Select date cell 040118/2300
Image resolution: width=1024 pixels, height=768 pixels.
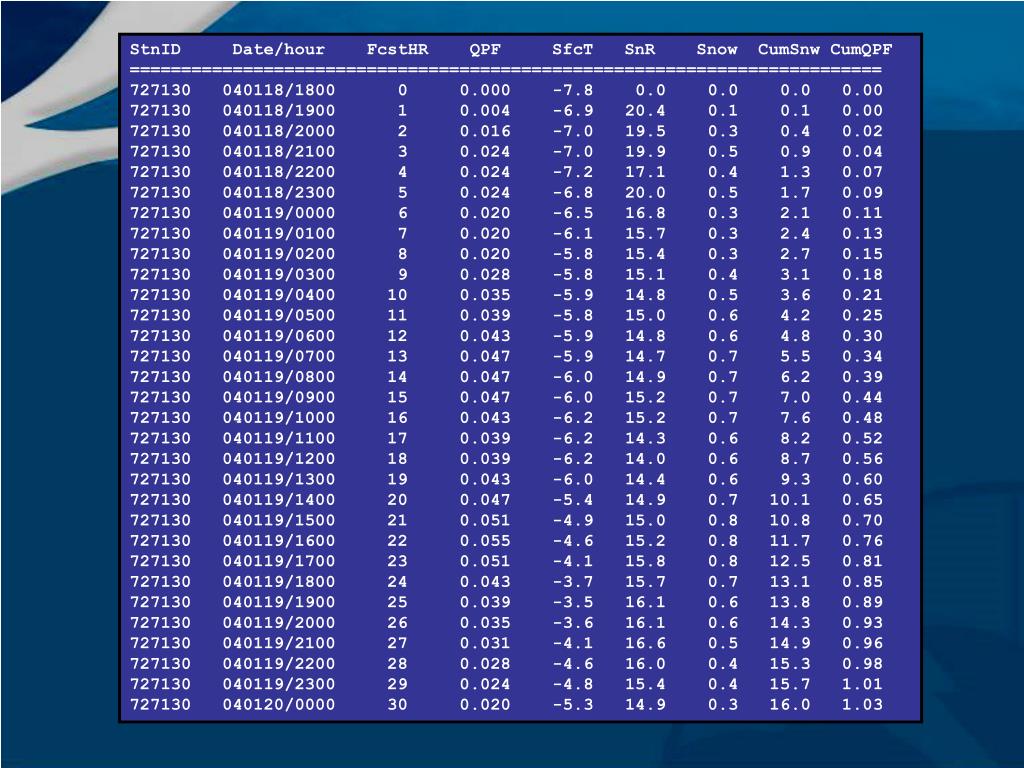279,193
